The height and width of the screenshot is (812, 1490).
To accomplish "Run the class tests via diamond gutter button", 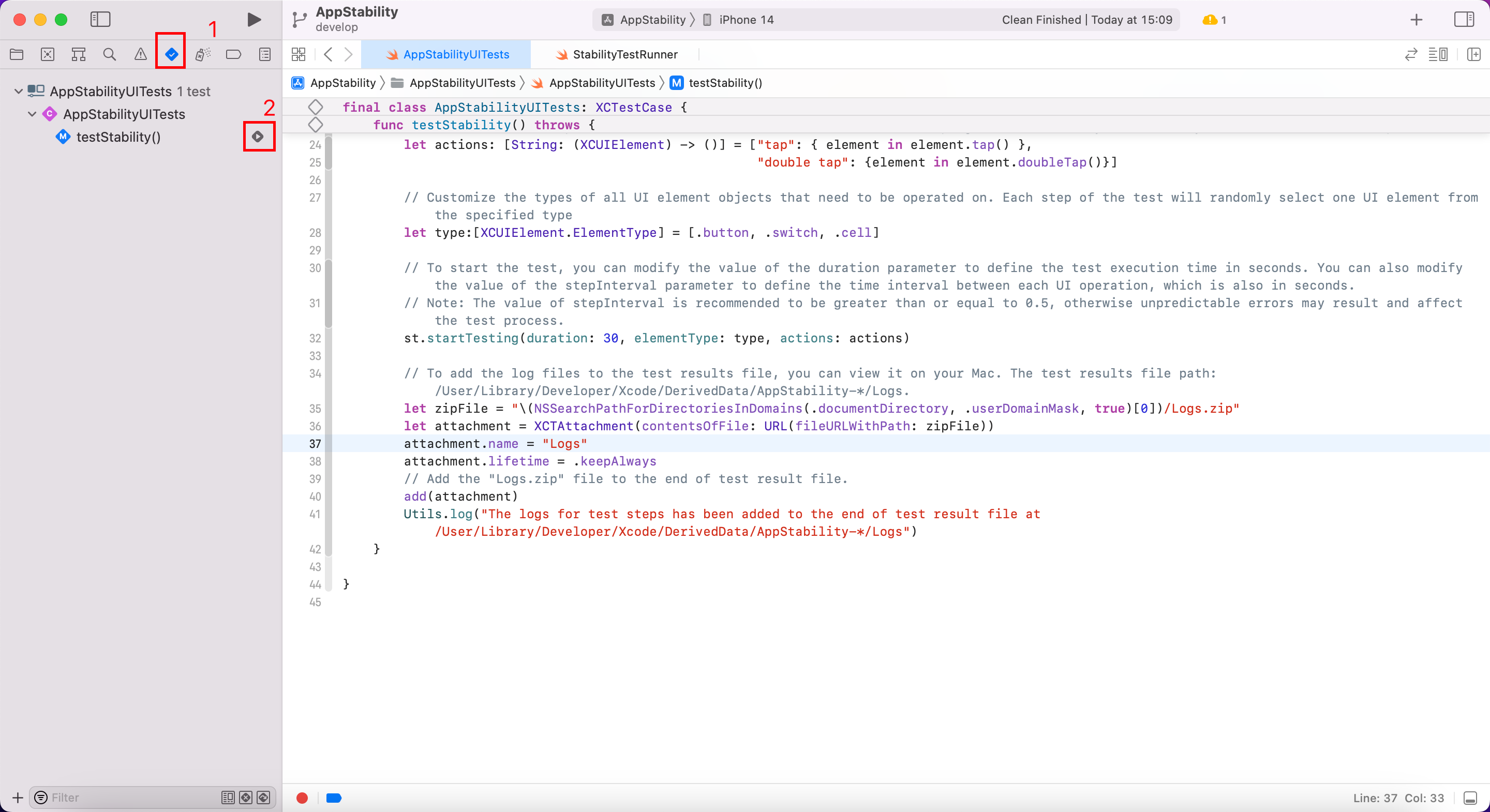I will tap(315, 107).
